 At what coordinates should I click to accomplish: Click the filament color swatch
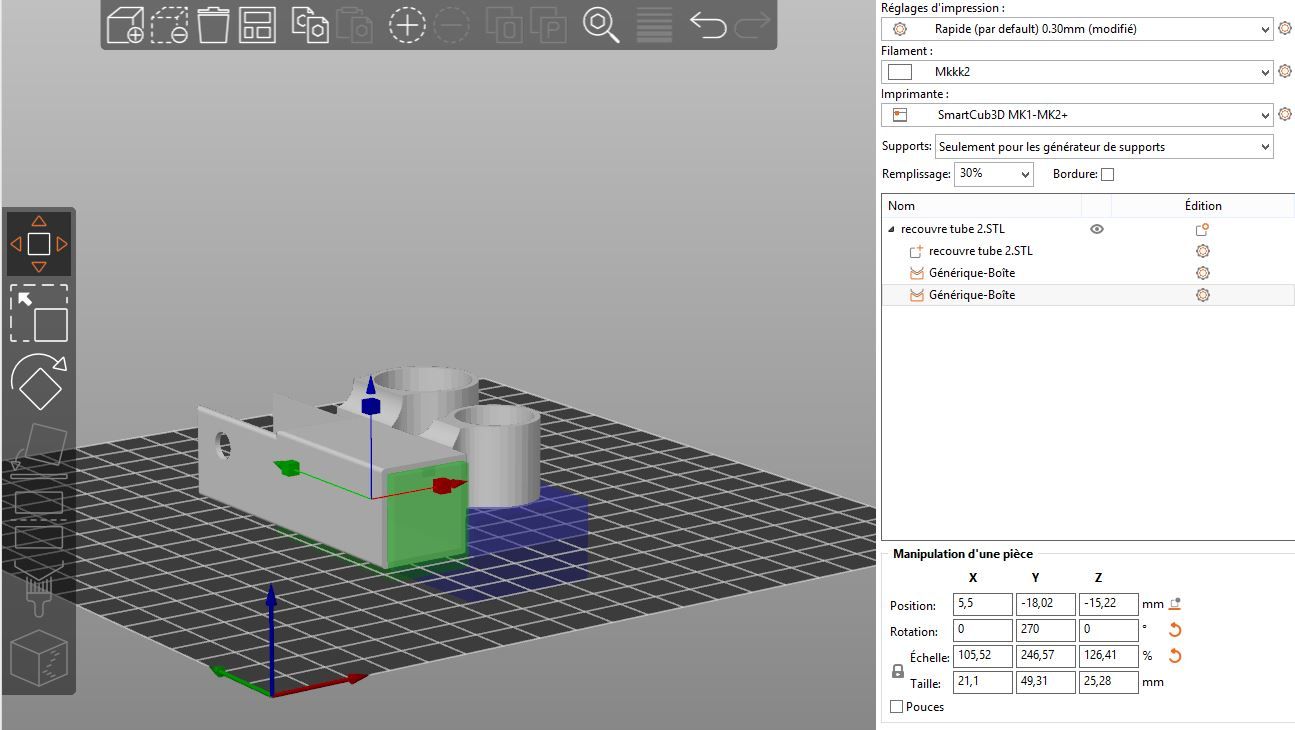pos(900,72)
